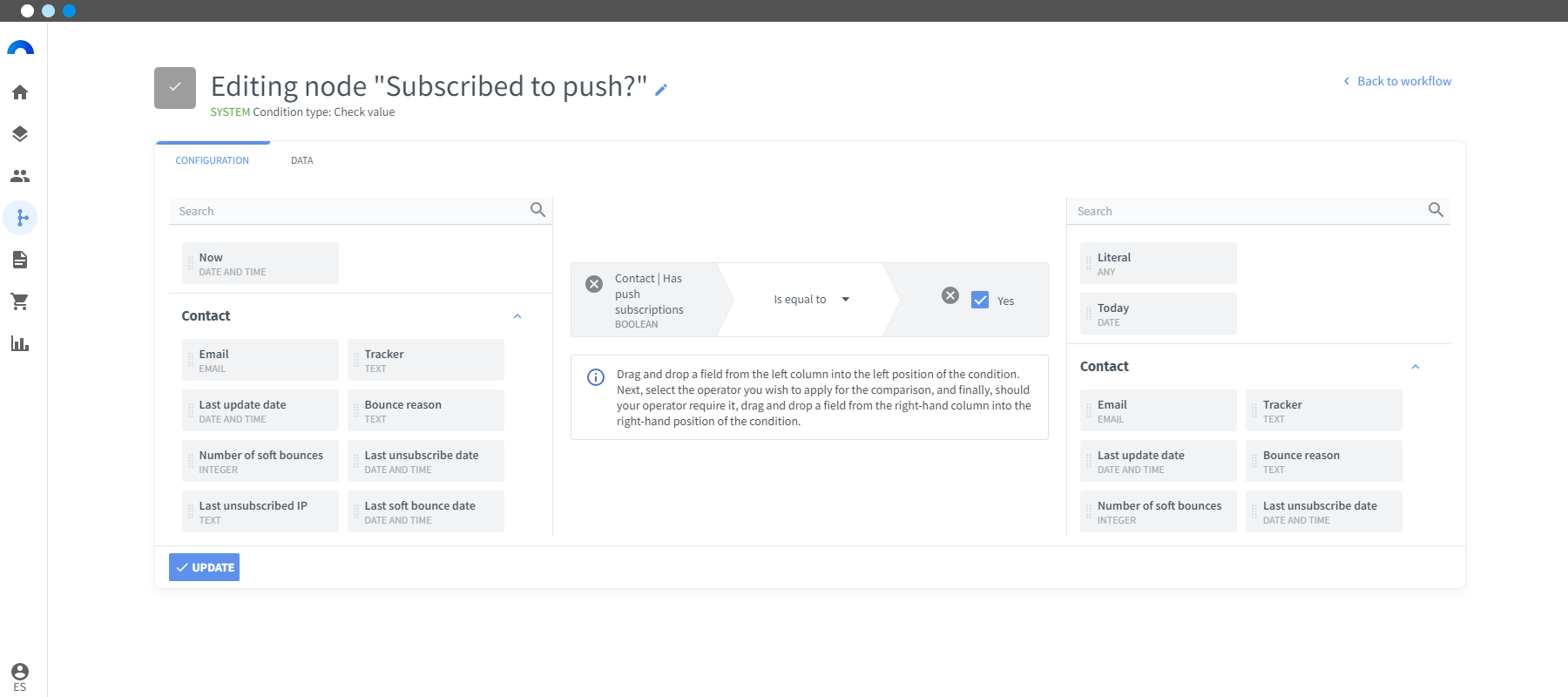Remove the right-hand Yes value from the condition
Image resolution: width=1568 pixels, height=697 pixels.
pos(950,295)
